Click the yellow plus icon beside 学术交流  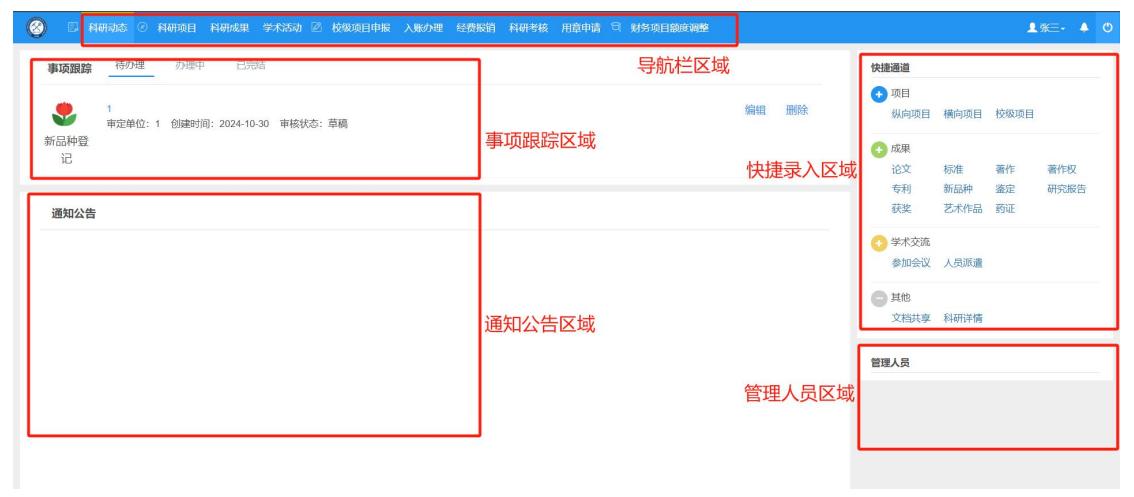[879, 242]
